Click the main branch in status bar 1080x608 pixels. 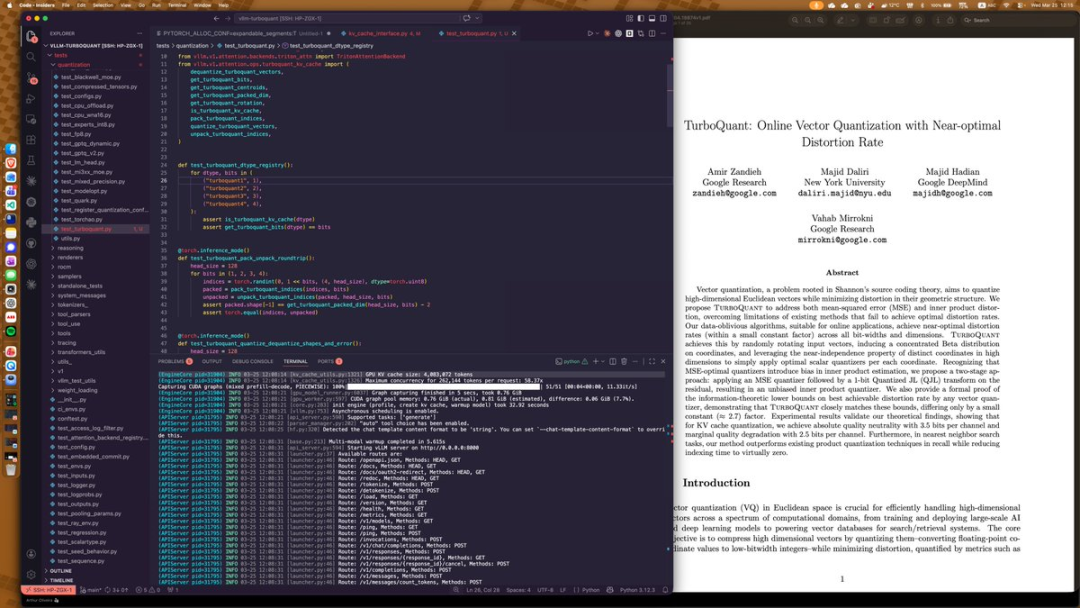point(92,590)
